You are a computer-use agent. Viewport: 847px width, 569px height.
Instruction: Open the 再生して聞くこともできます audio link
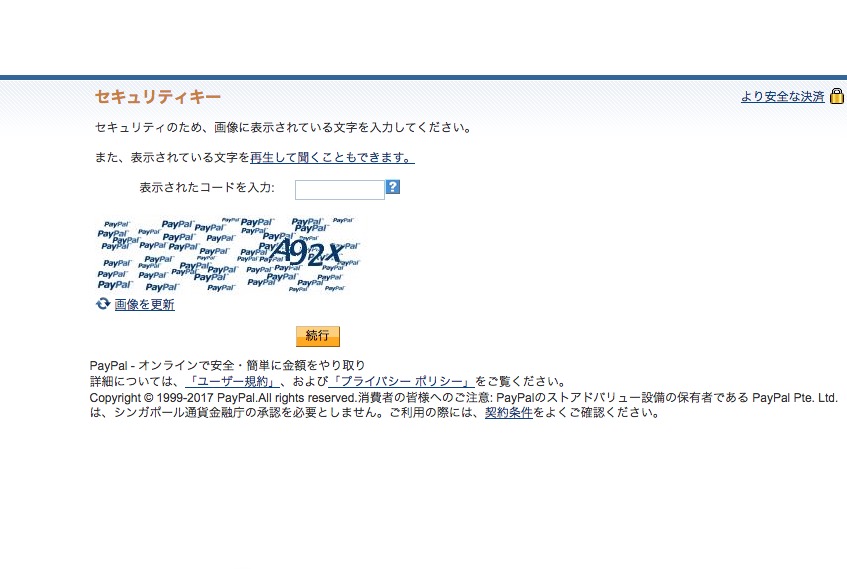(x=332, y=158)
